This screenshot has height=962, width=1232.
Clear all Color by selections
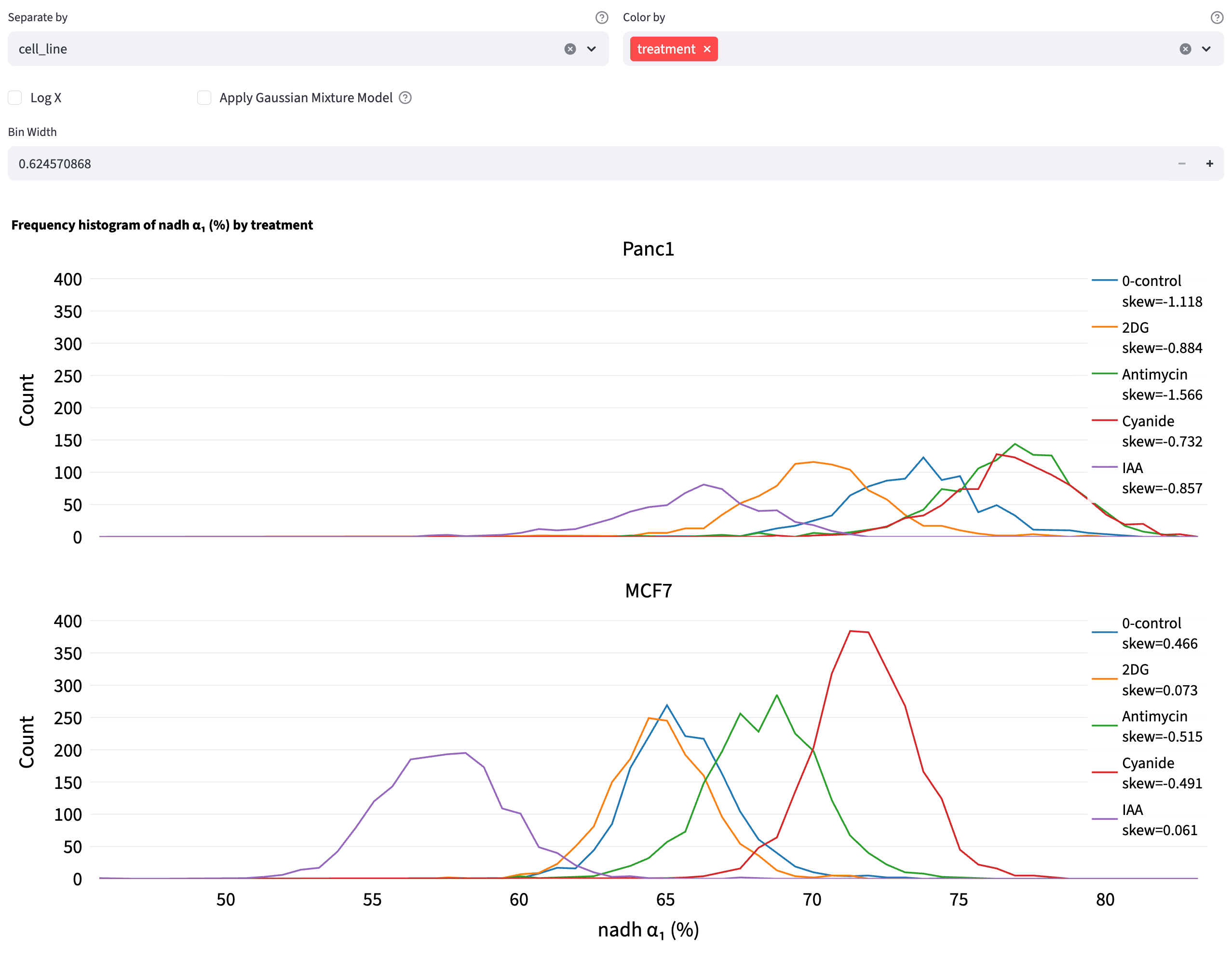point(1185,49)
